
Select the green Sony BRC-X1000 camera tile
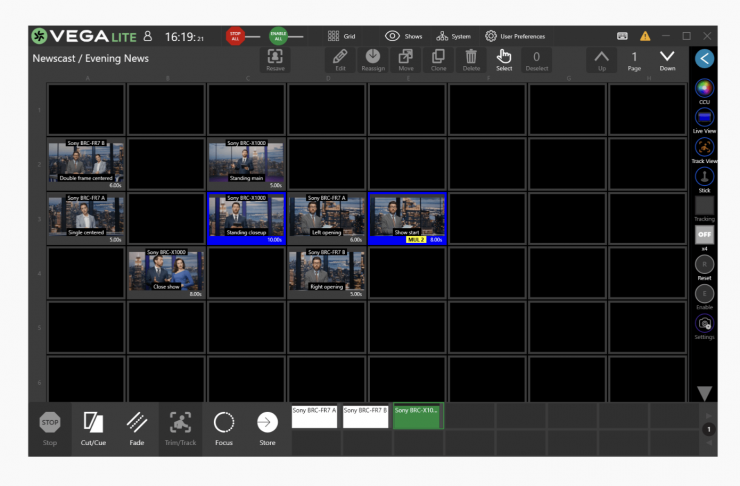click(x=417, y=416)
